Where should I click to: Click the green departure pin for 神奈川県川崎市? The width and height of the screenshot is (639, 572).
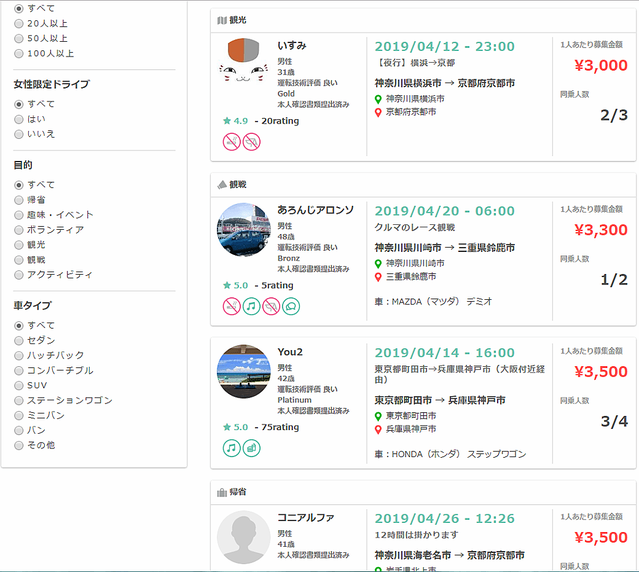(x=379, y=263)
